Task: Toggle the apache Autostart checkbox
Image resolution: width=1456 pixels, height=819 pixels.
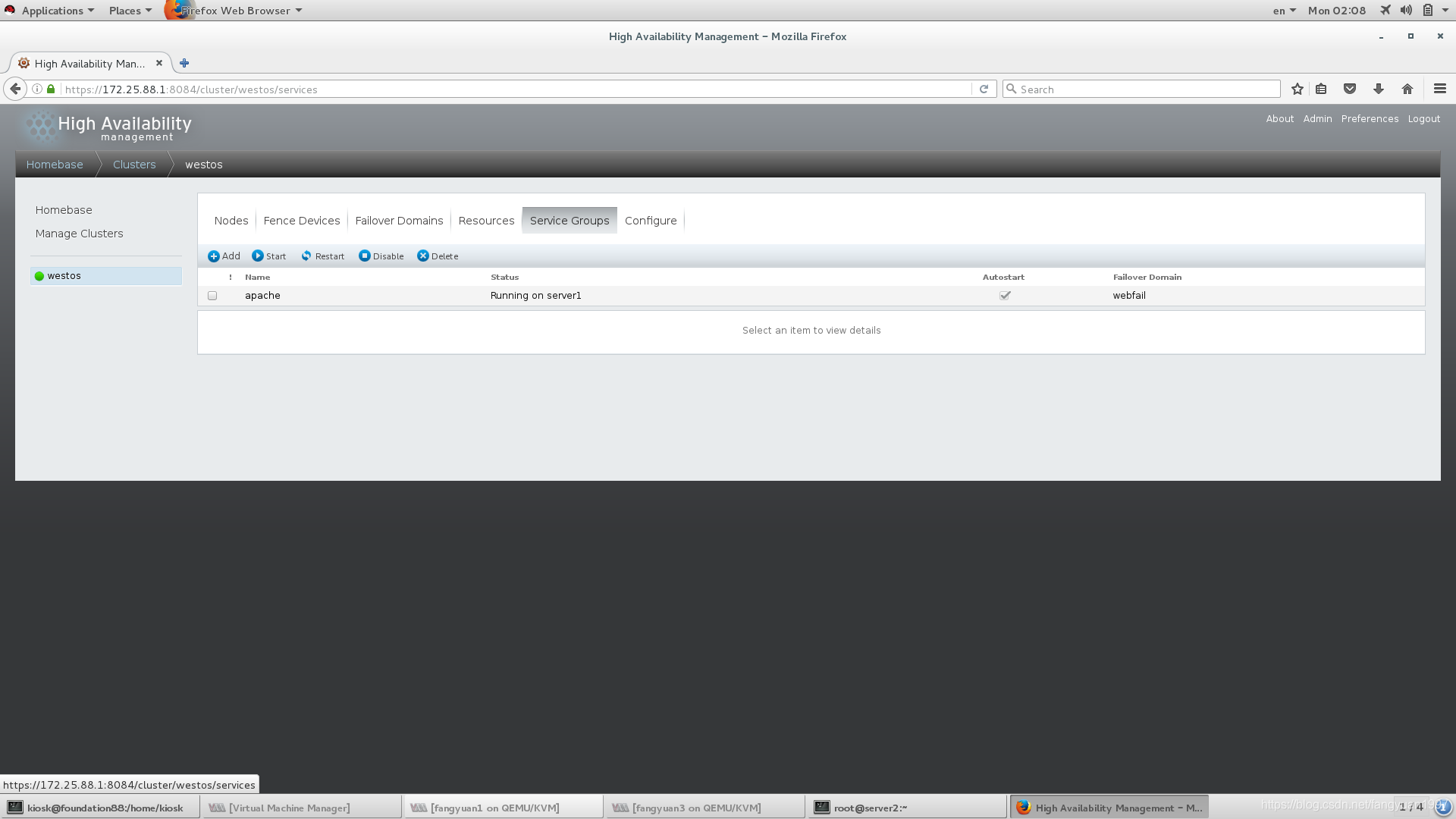Action: 1005,296
